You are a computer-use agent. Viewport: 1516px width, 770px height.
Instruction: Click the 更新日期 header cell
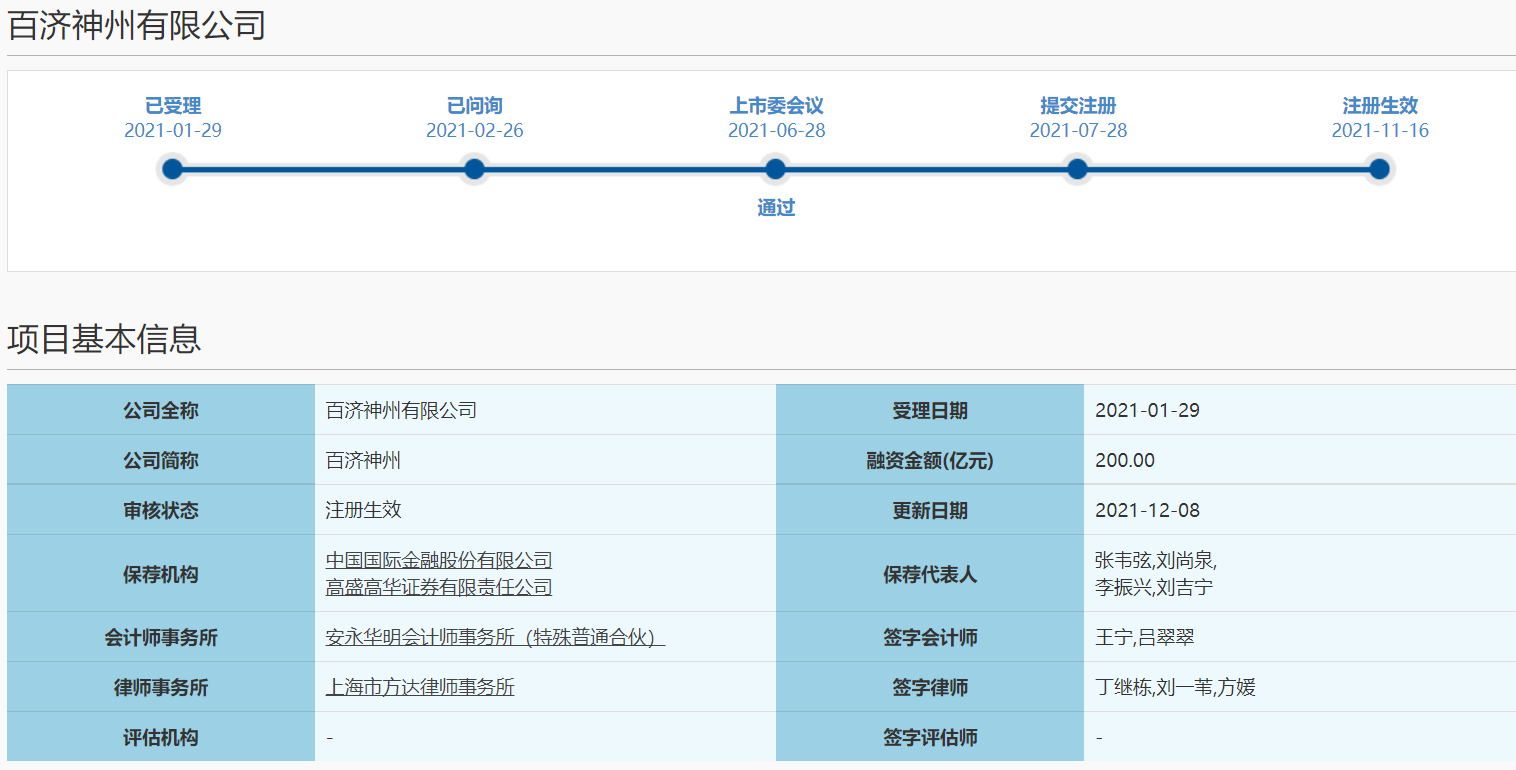click(930, 510)
